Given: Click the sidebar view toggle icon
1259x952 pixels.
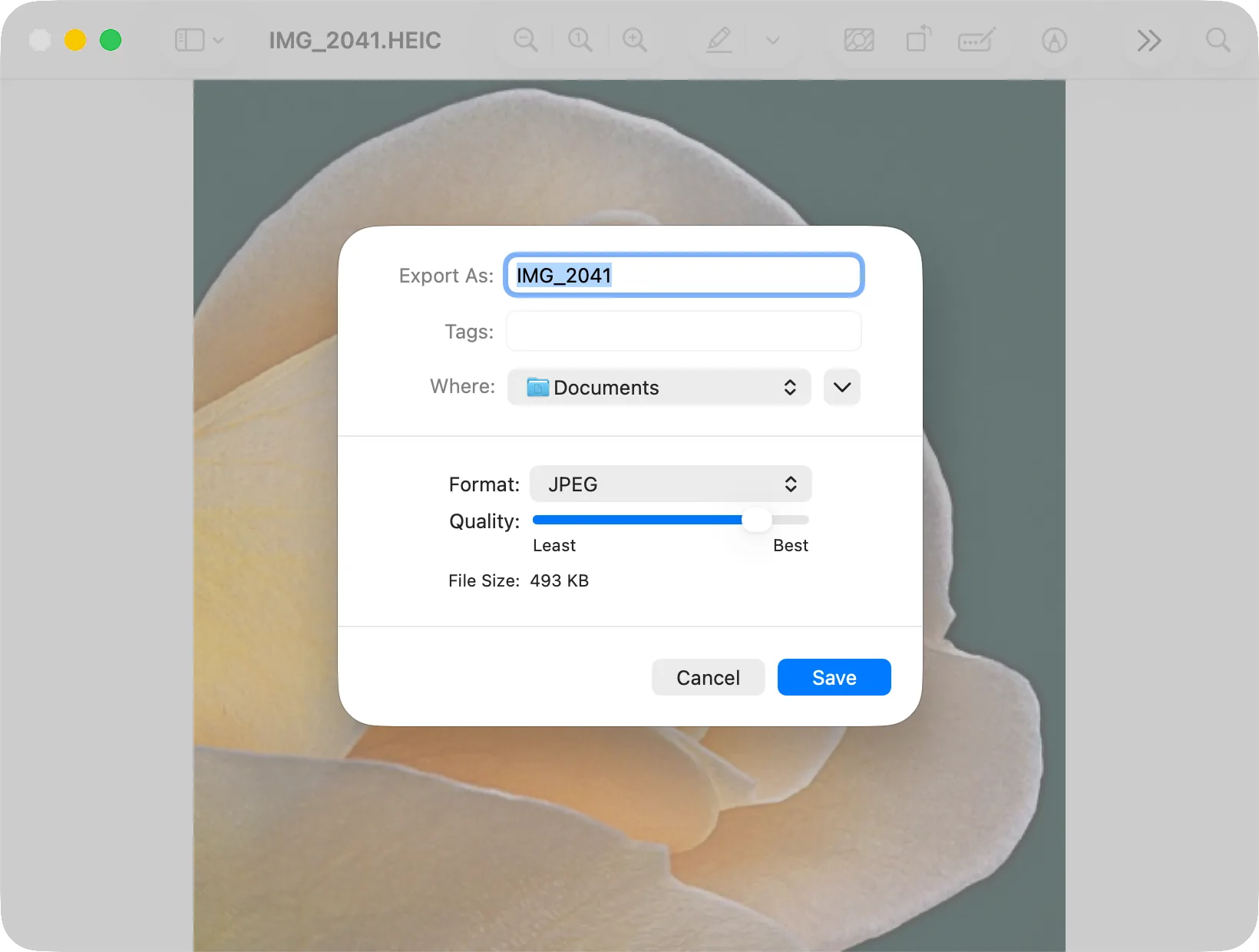Looking at the screenshot, I should click(x=189, y=40).
